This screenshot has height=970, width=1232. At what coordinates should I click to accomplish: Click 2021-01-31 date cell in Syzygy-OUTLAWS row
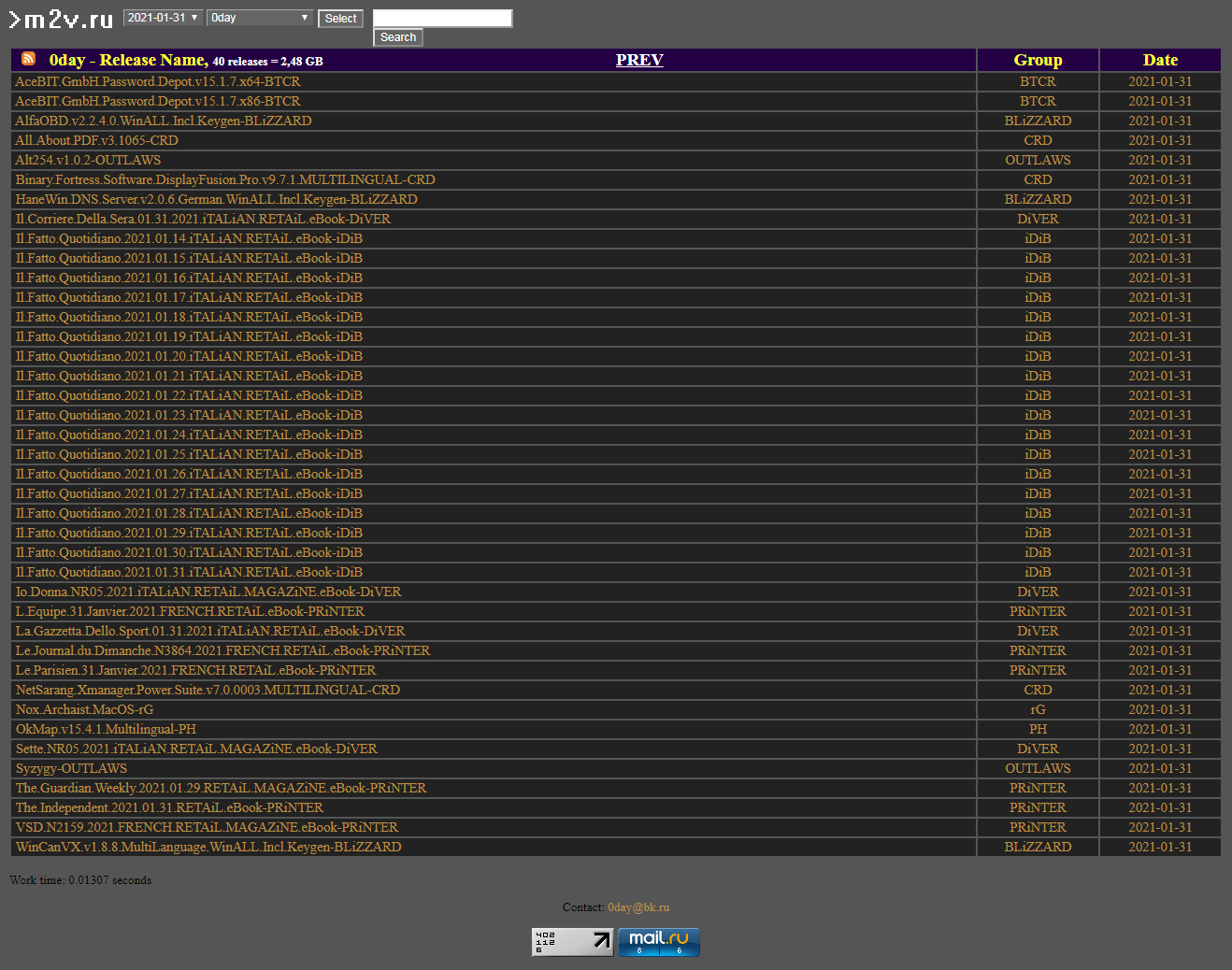coord(1160,768)
